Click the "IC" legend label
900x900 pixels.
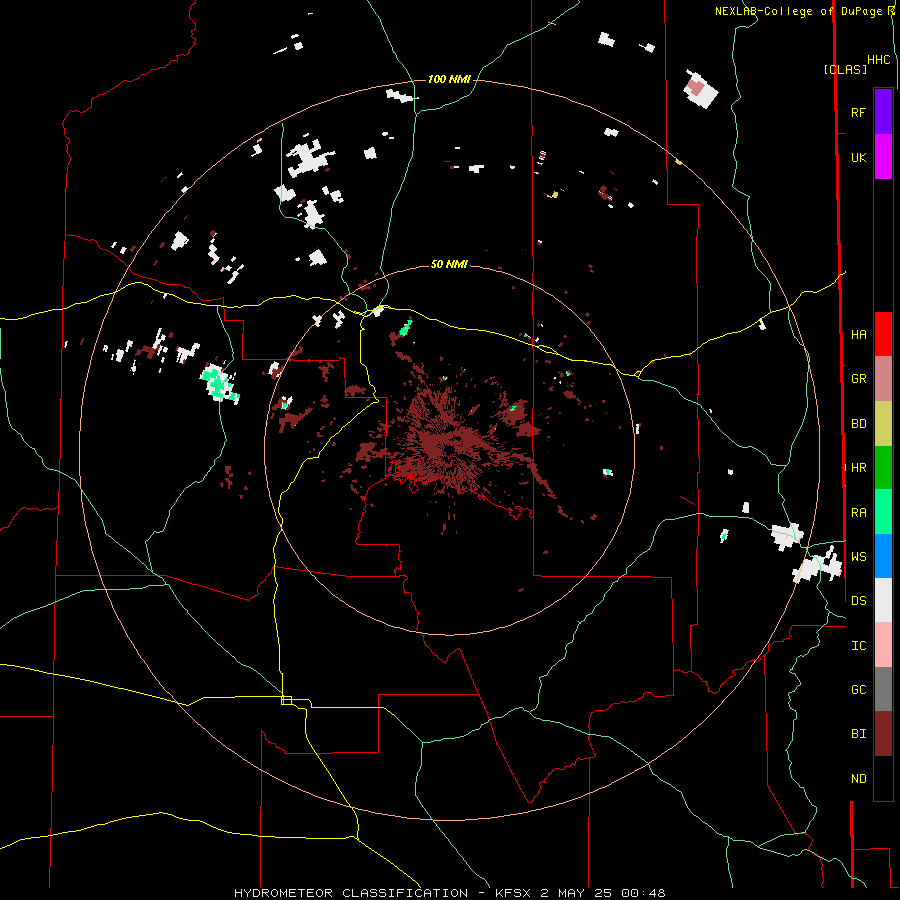(858, 646)
